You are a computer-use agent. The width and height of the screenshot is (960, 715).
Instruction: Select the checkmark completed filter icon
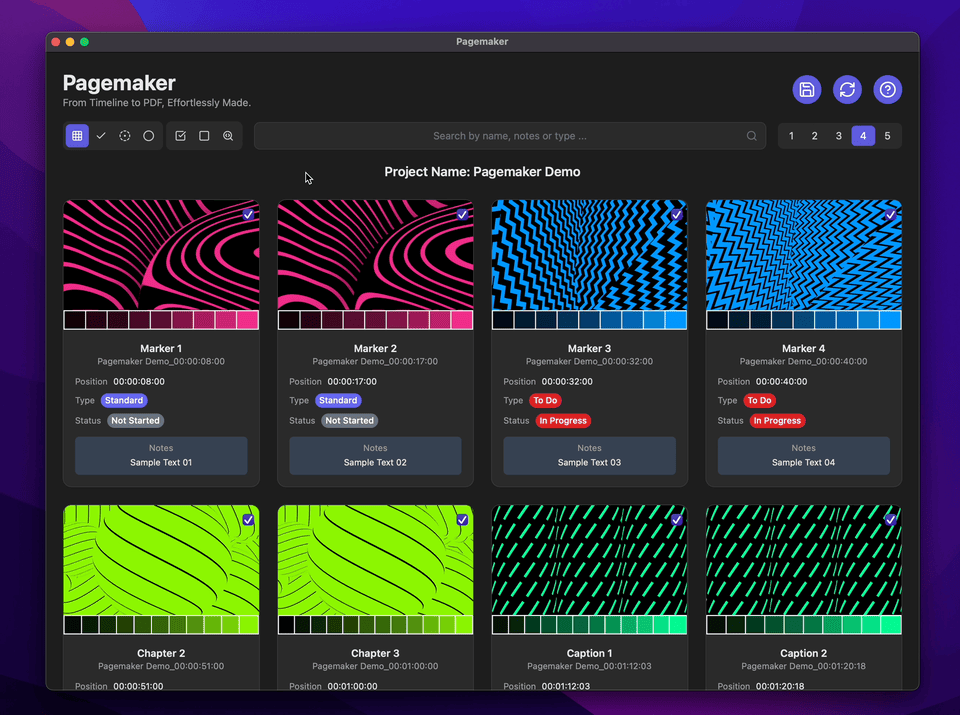tap(101, 136)
